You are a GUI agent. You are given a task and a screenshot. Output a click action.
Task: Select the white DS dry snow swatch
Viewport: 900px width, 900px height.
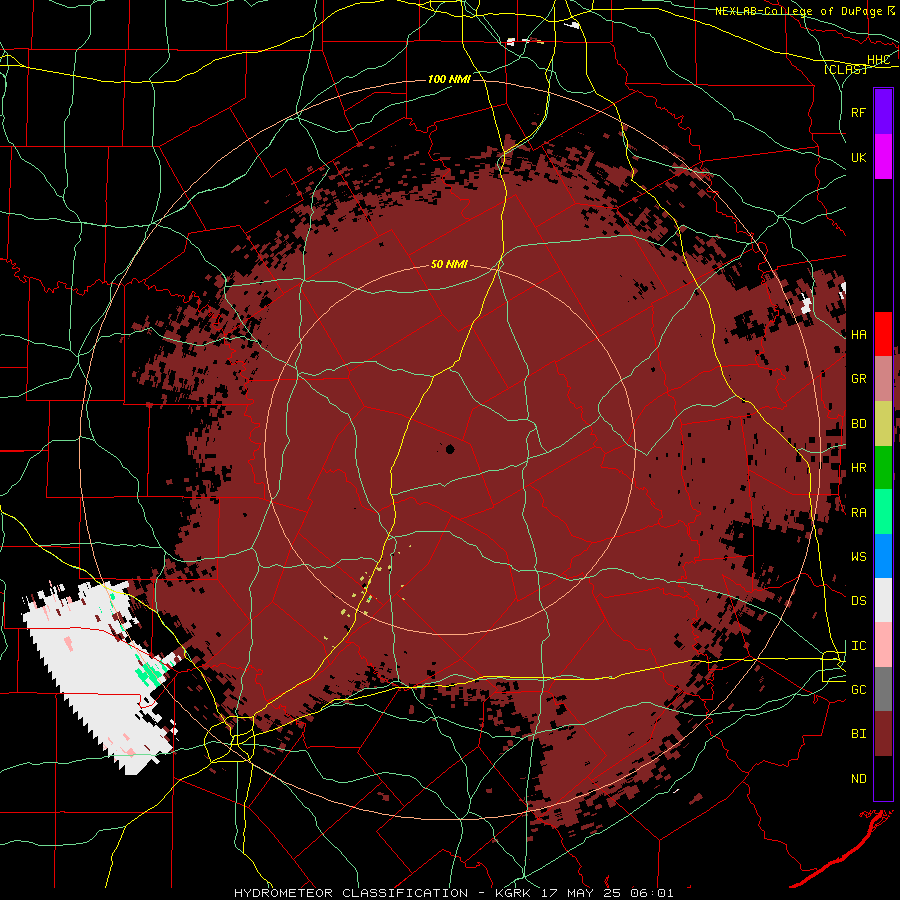tap(883, 600)
